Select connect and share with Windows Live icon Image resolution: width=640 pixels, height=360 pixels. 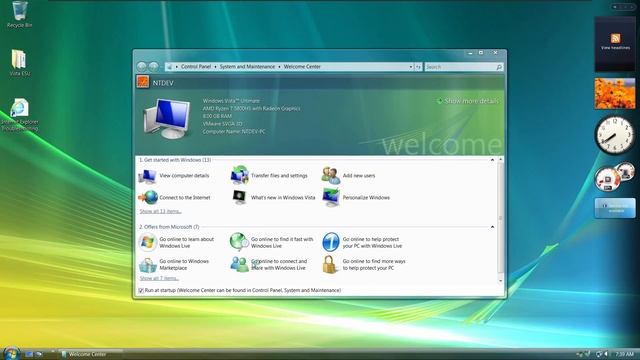(239, 264)
